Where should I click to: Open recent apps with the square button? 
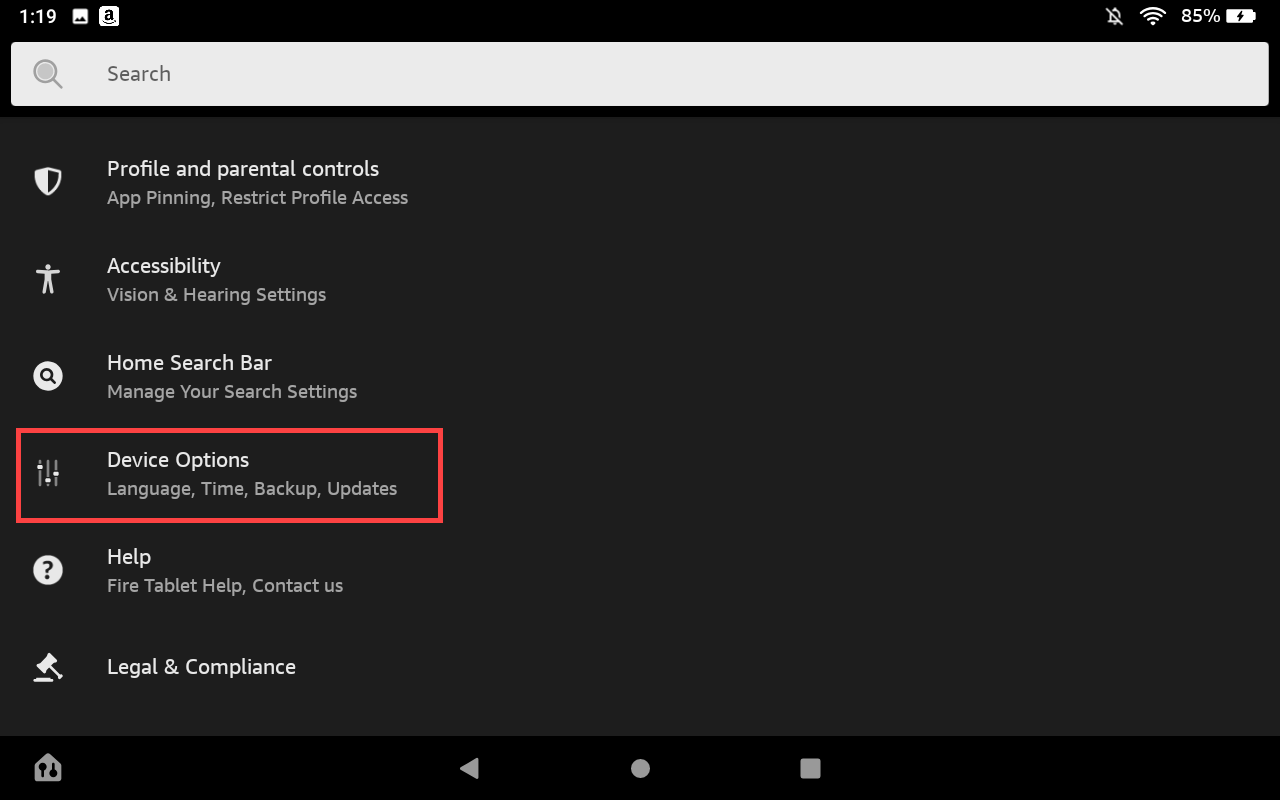(811, 768)
